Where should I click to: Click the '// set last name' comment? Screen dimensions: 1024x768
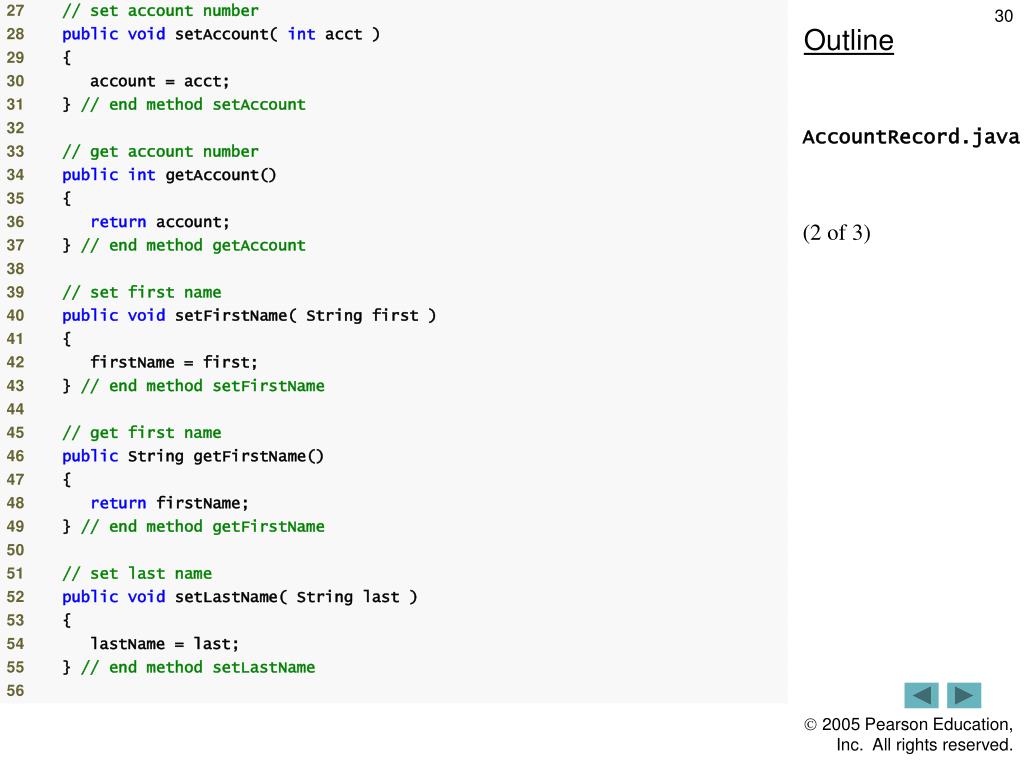[137, 573]
